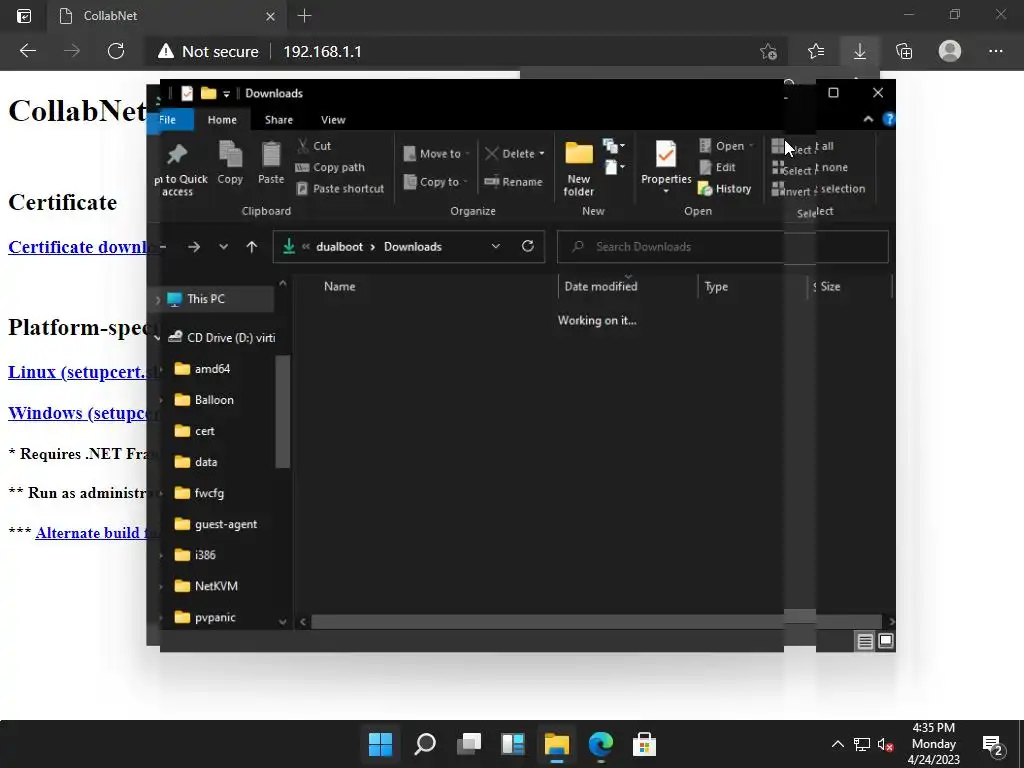Switch to the Share ribbon tab
This screenshot has width=1024, height=768.
pos(279,120)
